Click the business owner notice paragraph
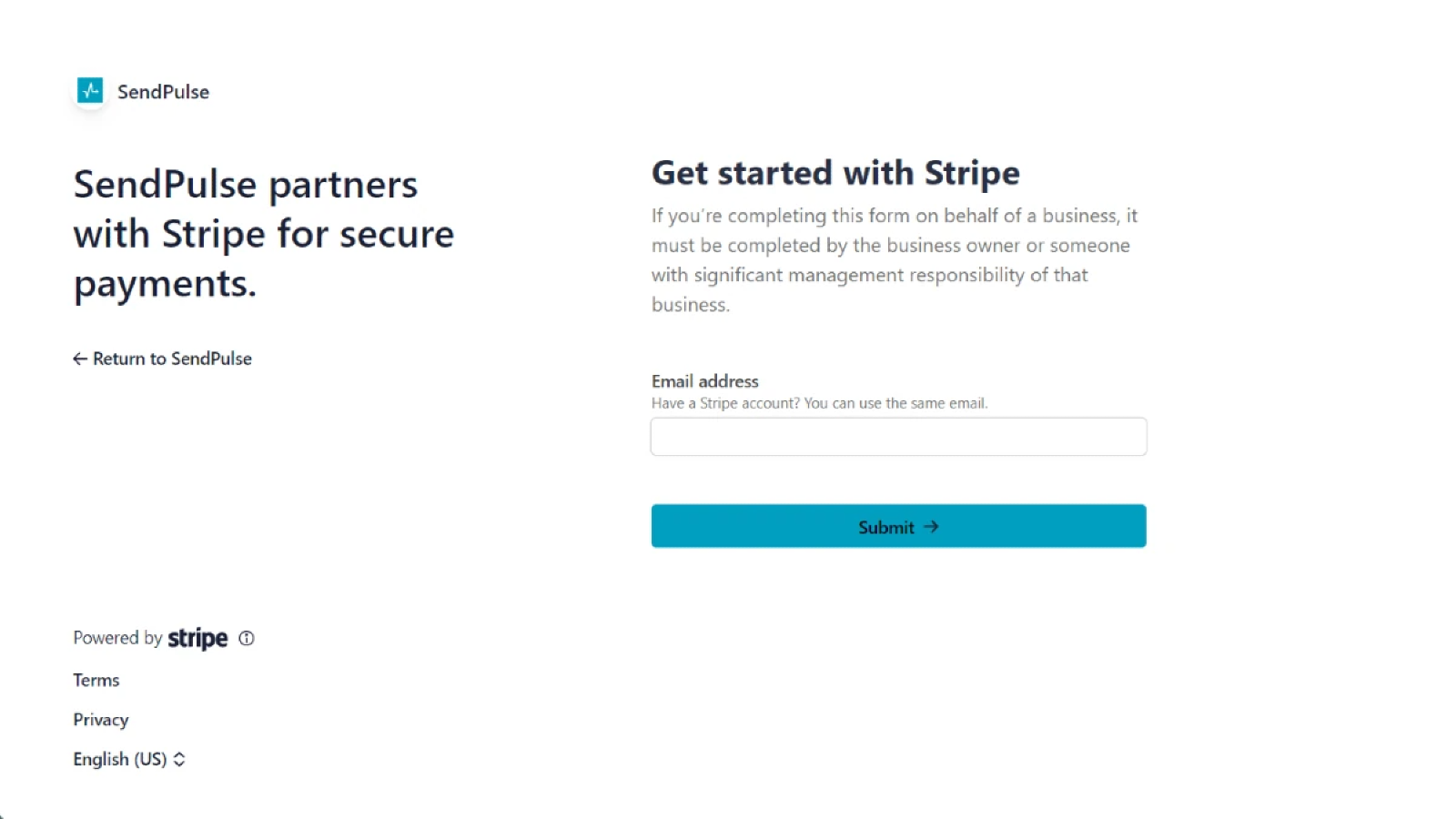This screenshot has height=819, width=1456. pos(894,260)
